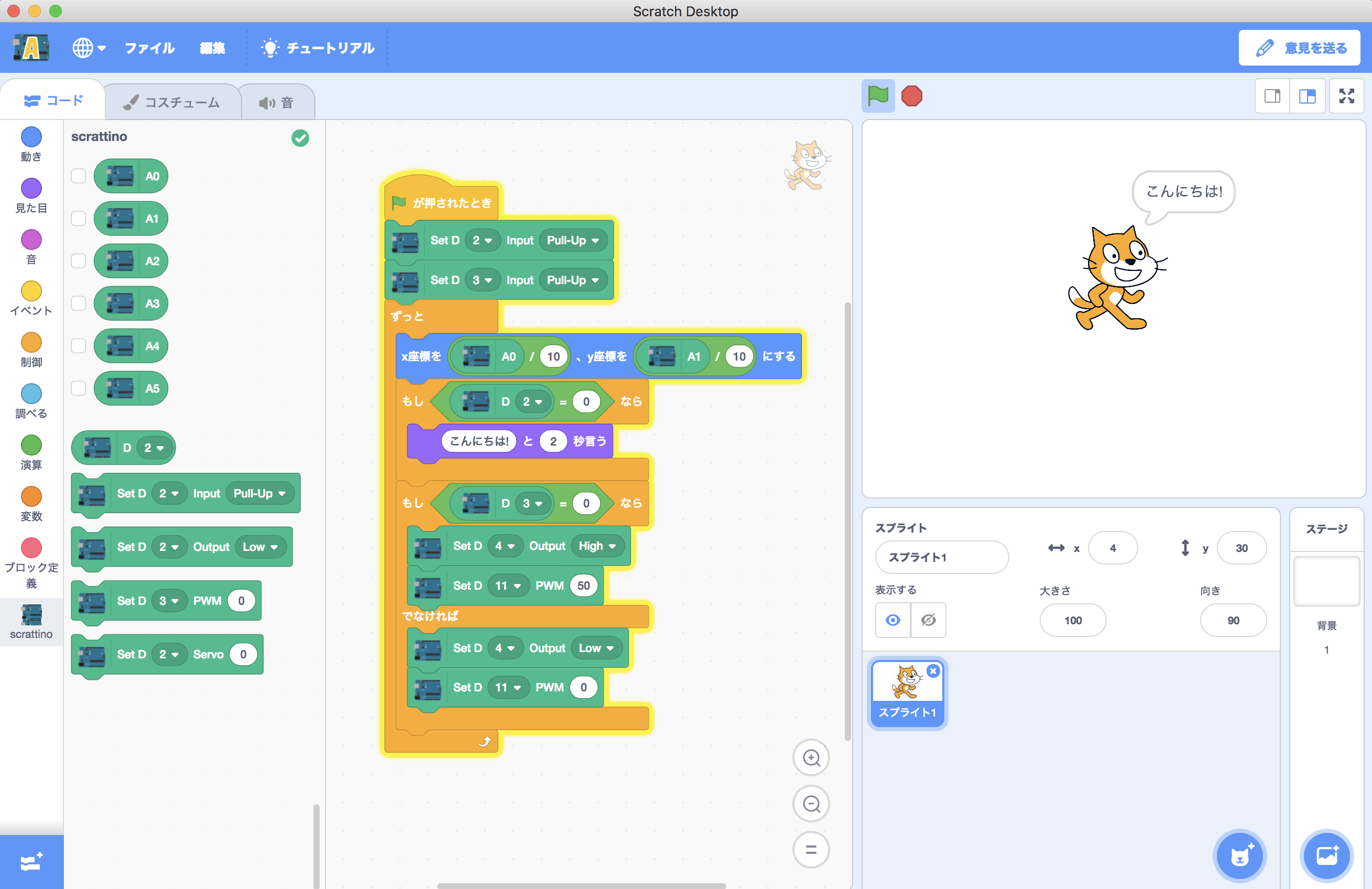Open the Pull-Up dropdown on Set D 3

click(572, 280)
